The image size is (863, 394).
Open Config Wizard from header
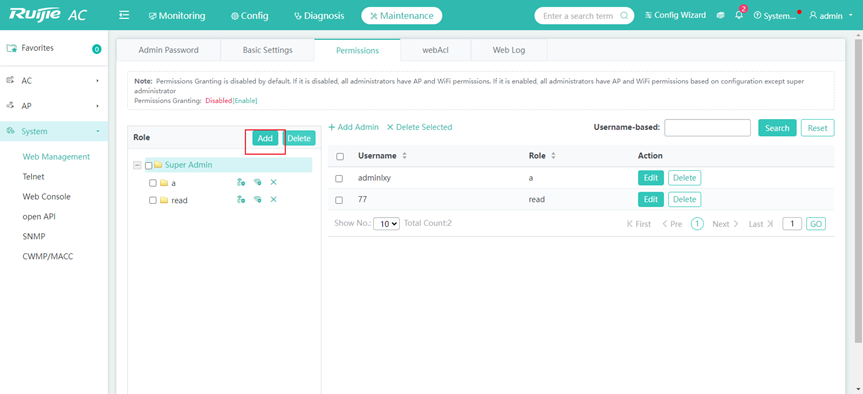(x=675, y=15)
